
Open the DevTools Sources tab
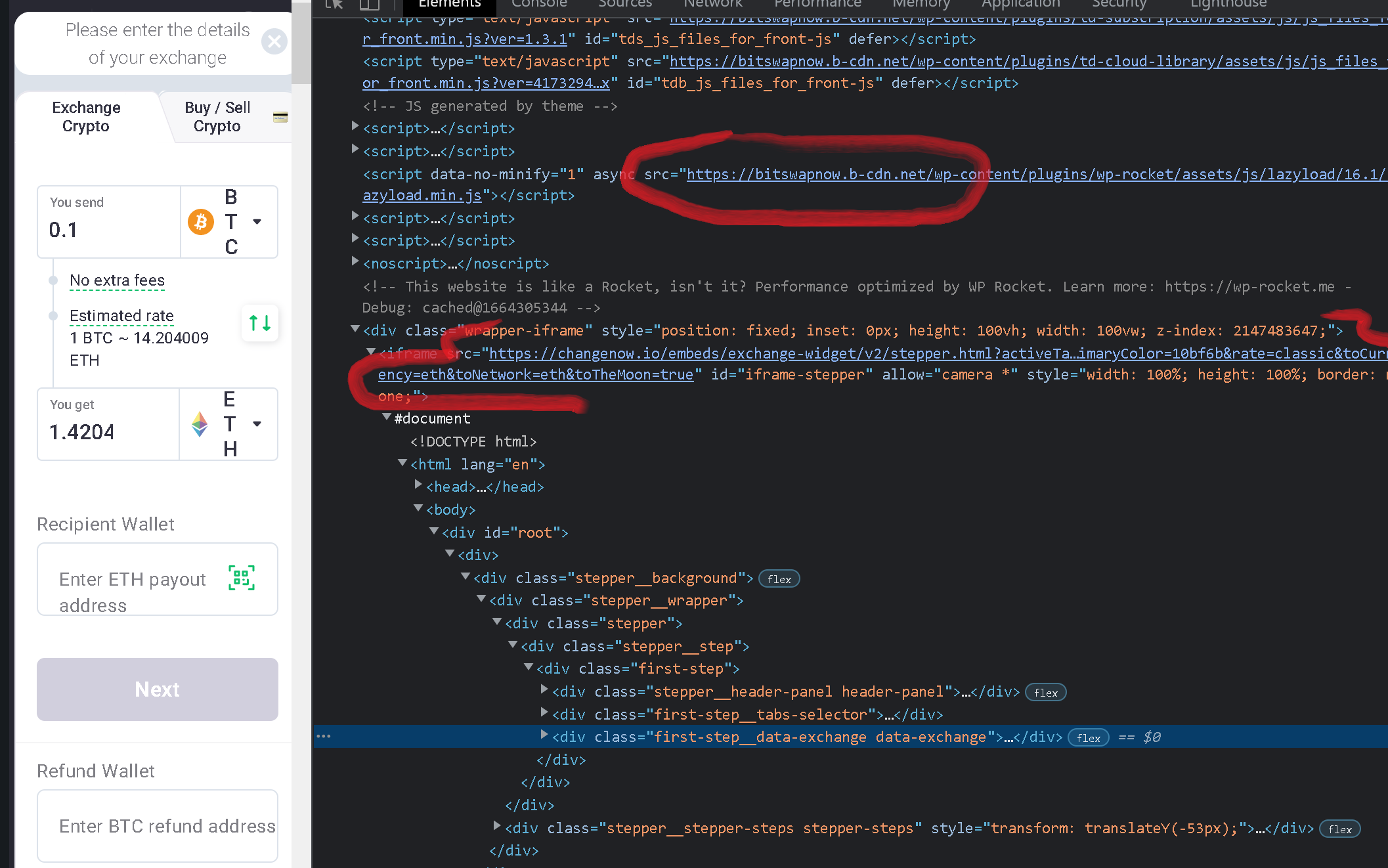click(x=624, y=4)
